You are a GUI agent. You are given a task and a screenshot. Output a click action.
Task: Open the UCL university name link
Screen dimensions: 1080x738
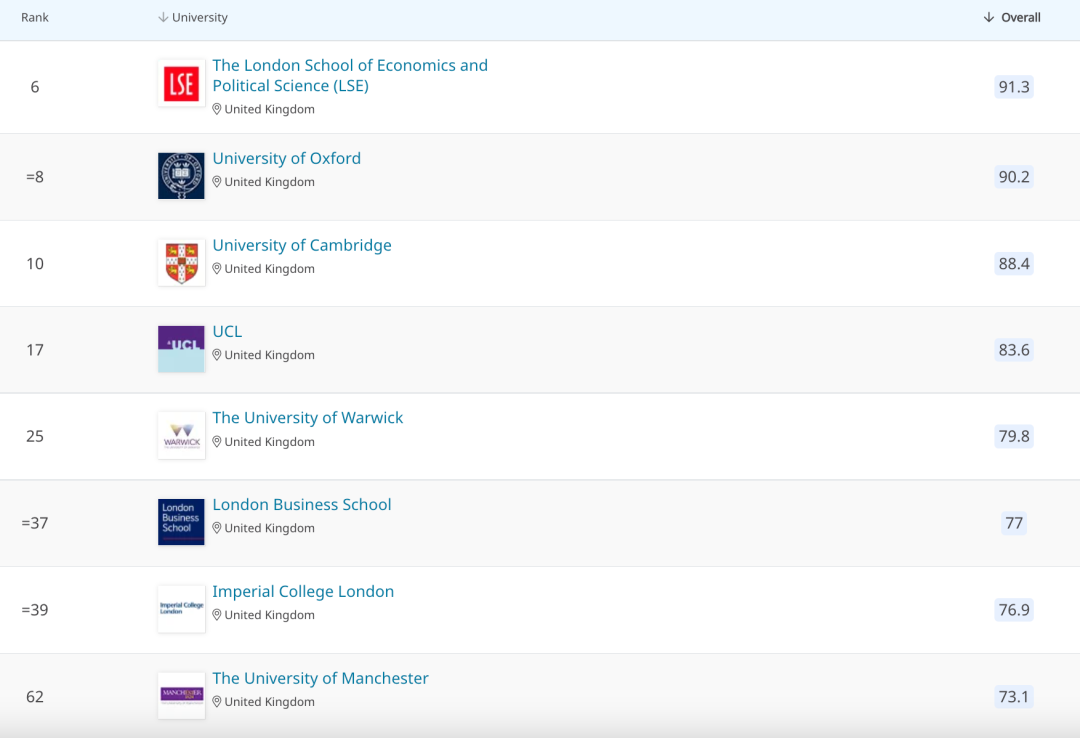pyautogui.click(x=227, y=331)
